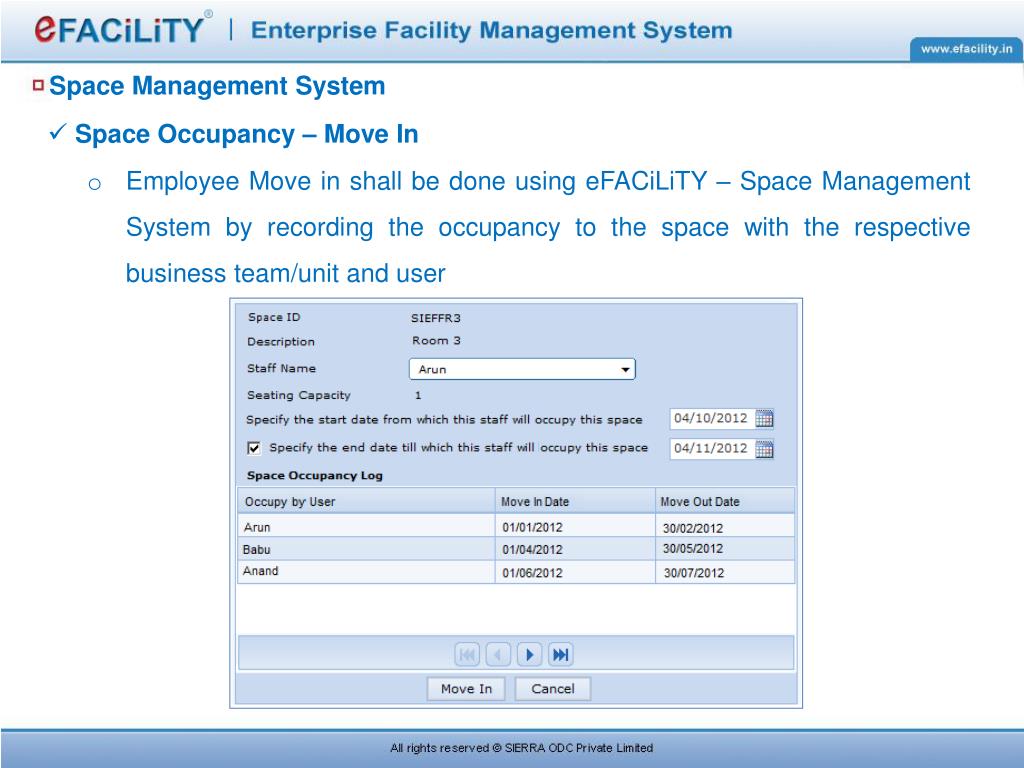Jump to last page of occupancy log
1024x768 pixels.
tap(560, 654)
